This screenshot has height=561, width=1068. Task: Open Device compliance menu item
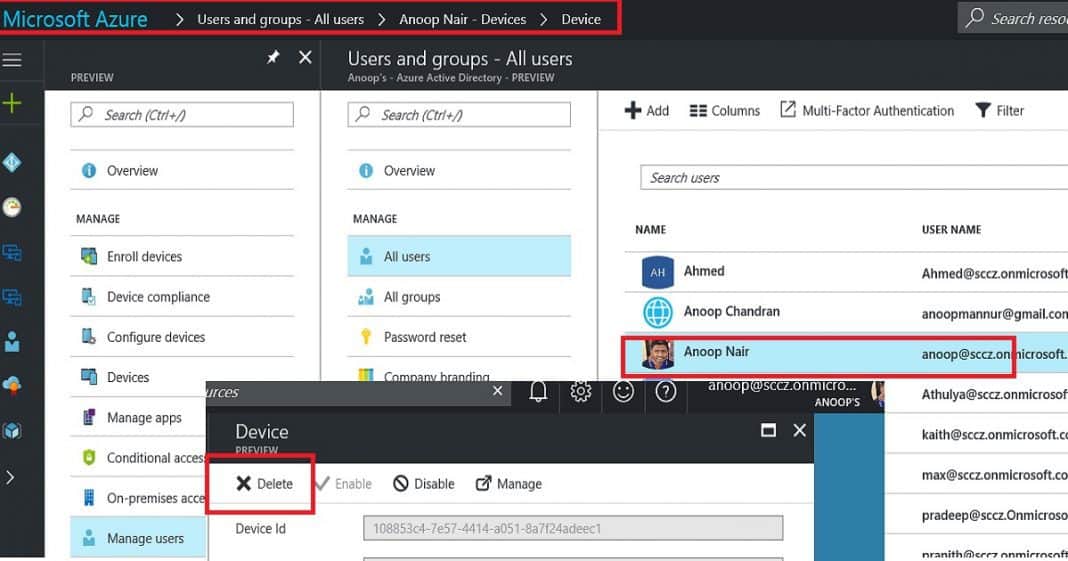pyautogui.click(x=158, y=297)
